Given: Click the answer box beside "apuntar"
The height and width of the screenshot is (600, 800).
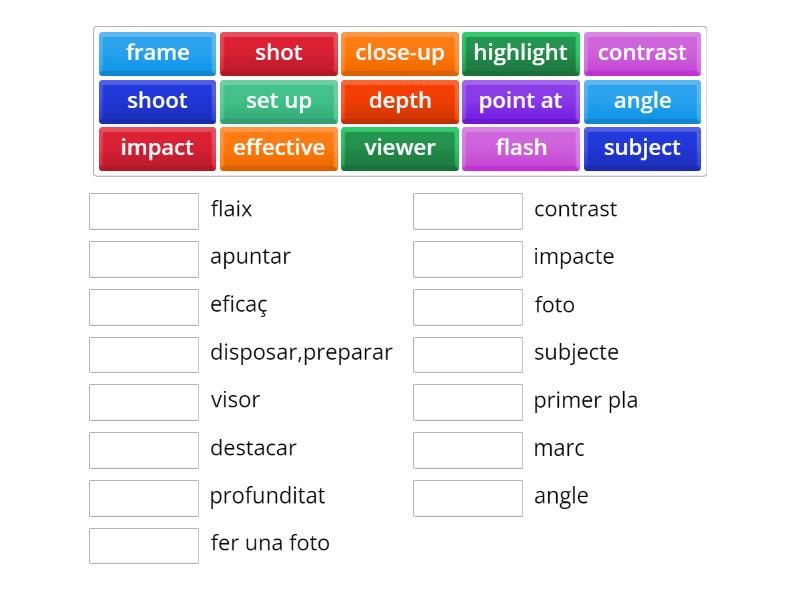Looking at the screenshot, I should pyautogui.click(x=144, y=259).
